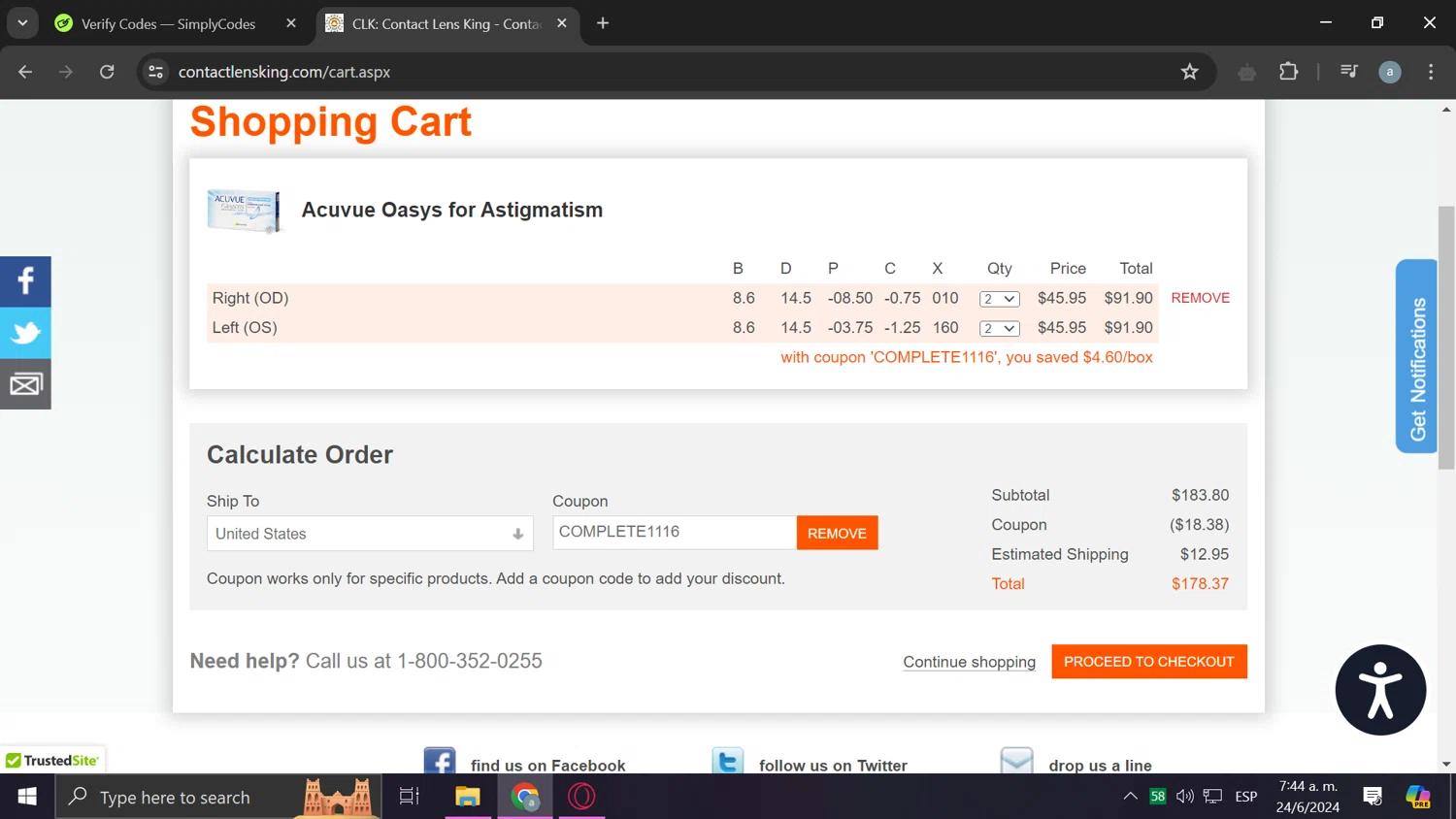Share cart via the Facebook sidebar icon

pos(25,281)
